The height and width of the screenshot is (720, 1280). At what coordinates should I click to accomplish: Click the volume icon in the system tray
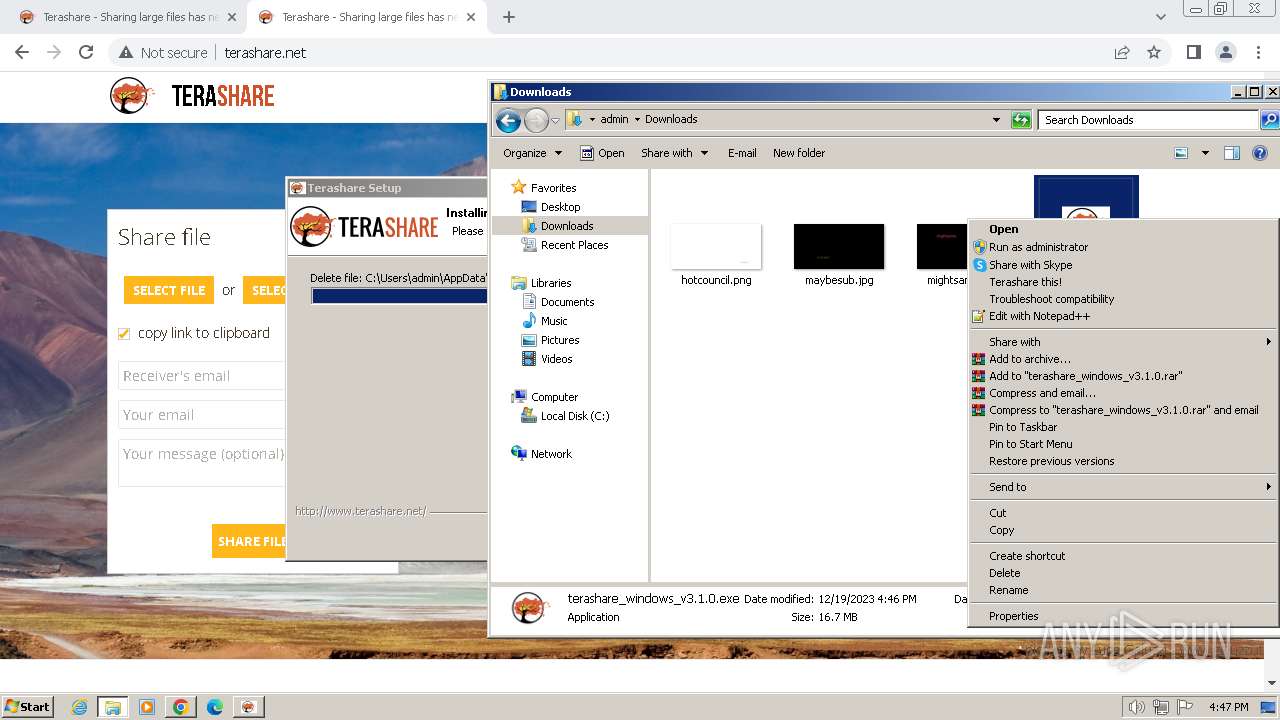click(x=1136, y=707)
